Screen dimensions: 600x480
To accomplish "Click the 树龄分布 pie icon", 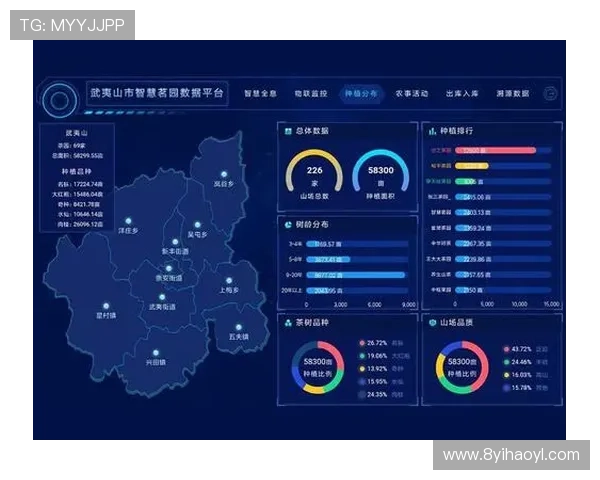I will (x=288, y=225).
